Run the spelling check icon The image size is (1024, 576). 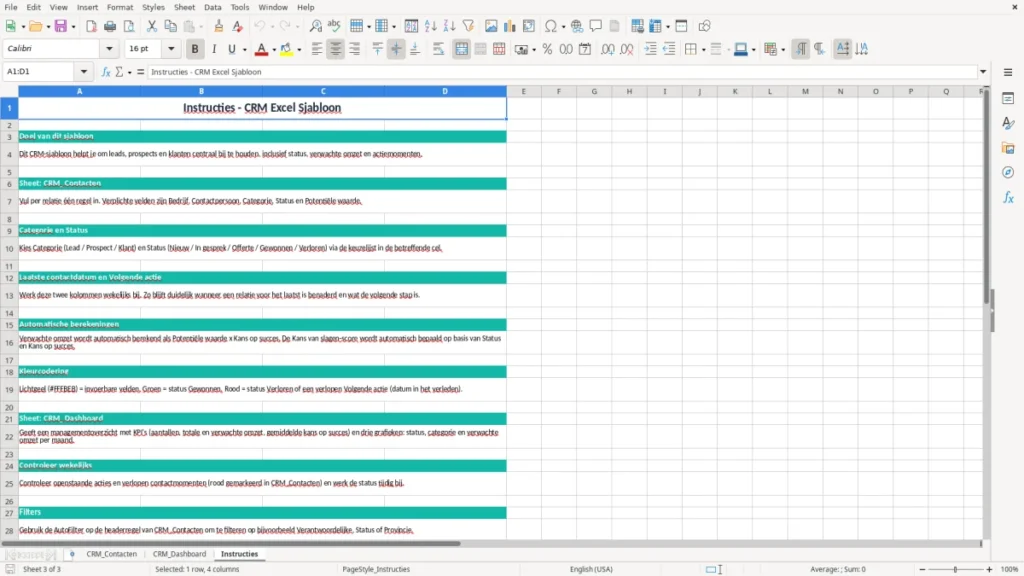(x=334, y=26)
